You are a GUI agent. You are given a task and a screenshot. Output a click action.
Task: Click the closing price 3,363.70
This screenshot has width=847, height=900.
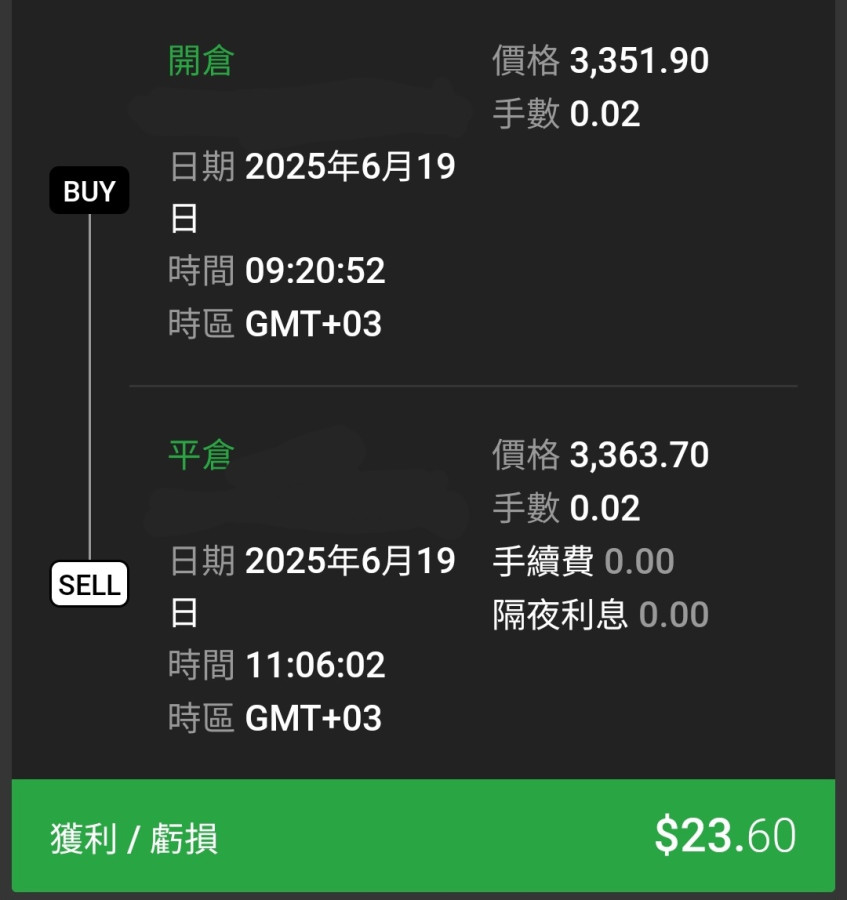coord(639,455)
